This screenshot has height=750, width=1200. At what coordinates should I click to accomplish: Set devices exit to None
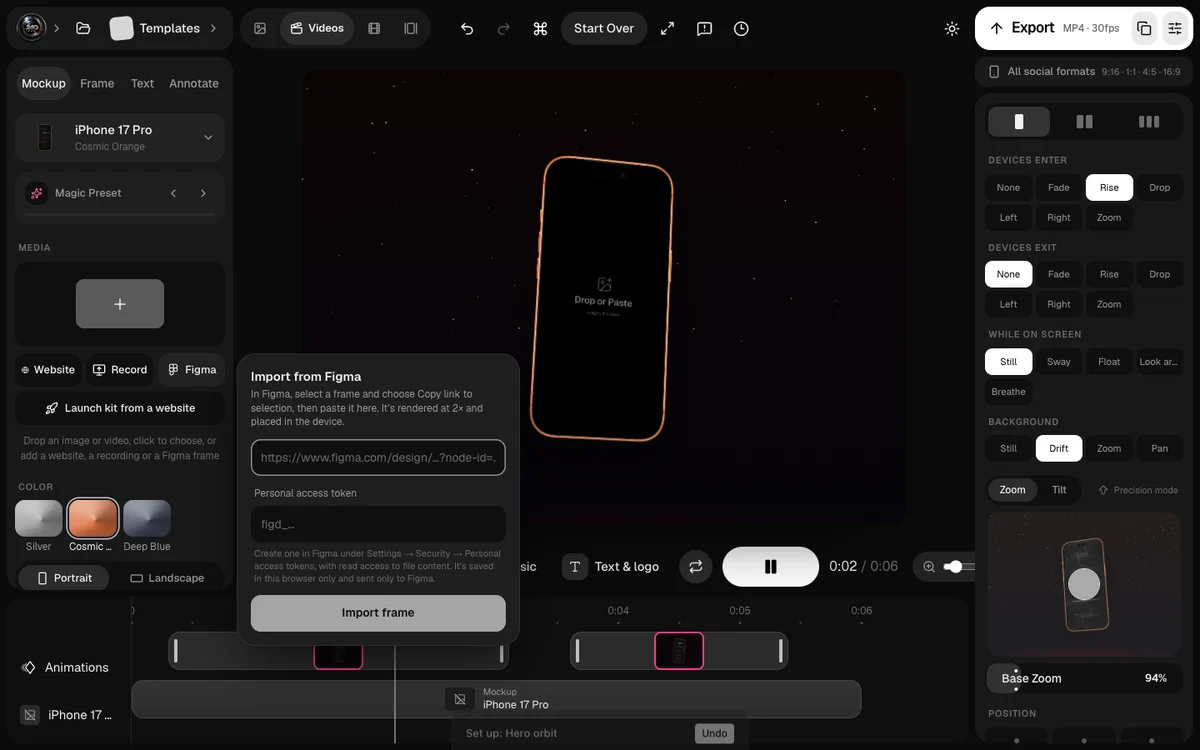pos(1008,274)
